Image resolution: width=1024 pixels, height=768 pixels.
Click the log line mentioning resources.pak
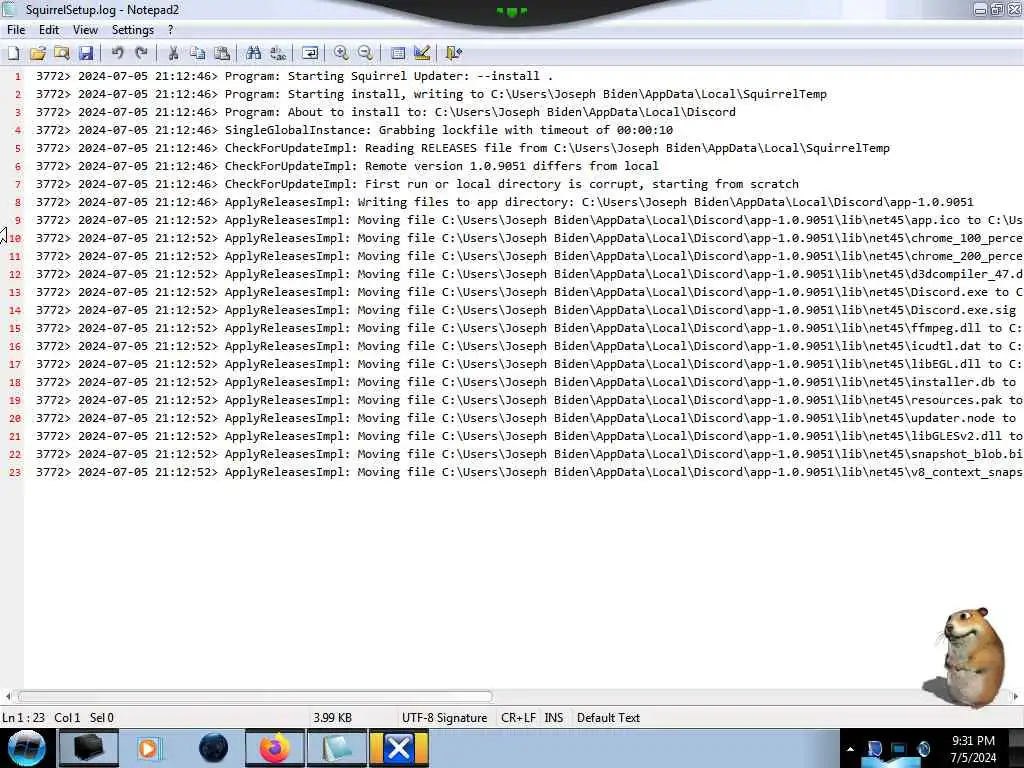(529, 400)
